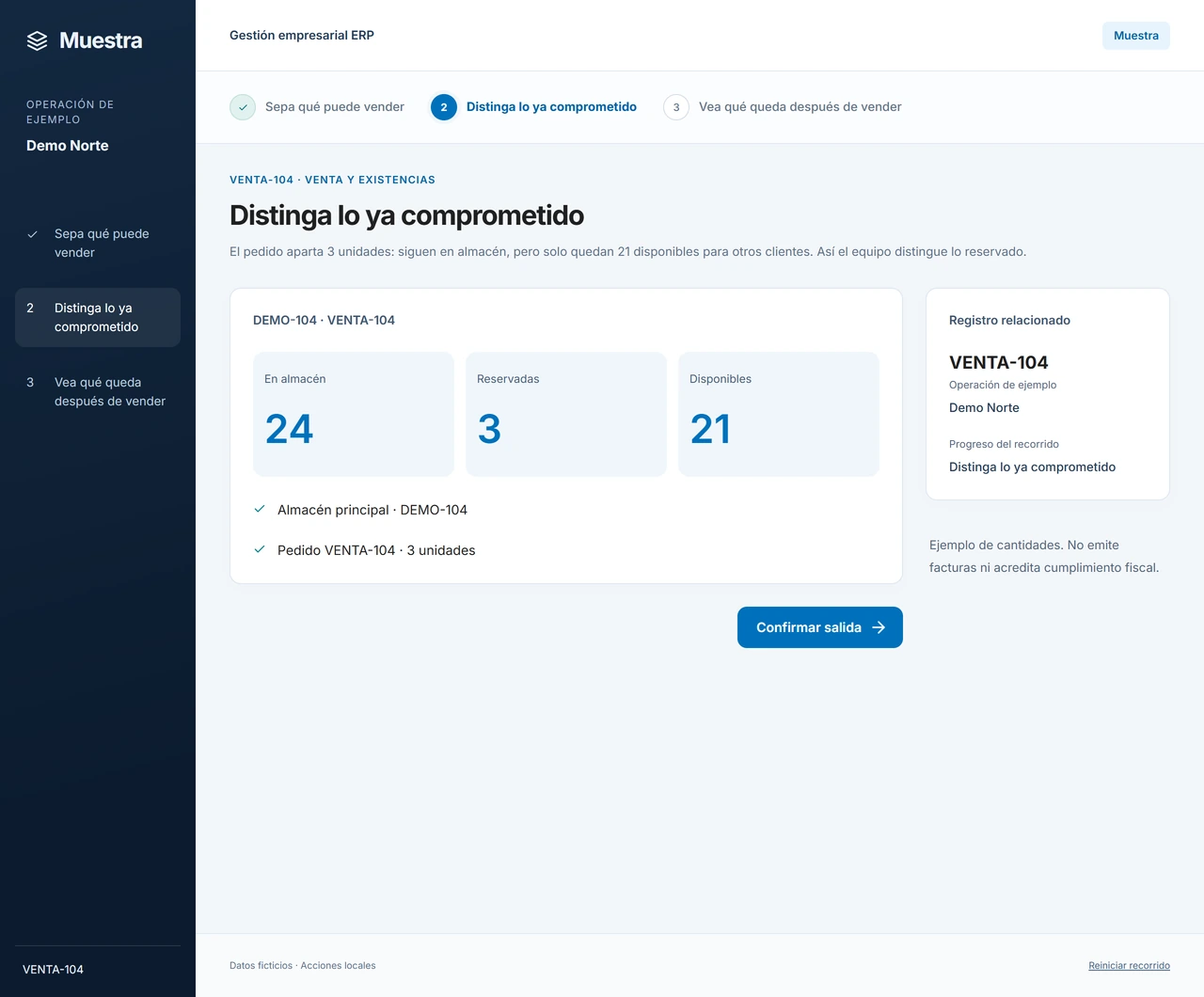Click the Registro relacionado heading
The image size is (1204, 997).
tap(1009, 321)
